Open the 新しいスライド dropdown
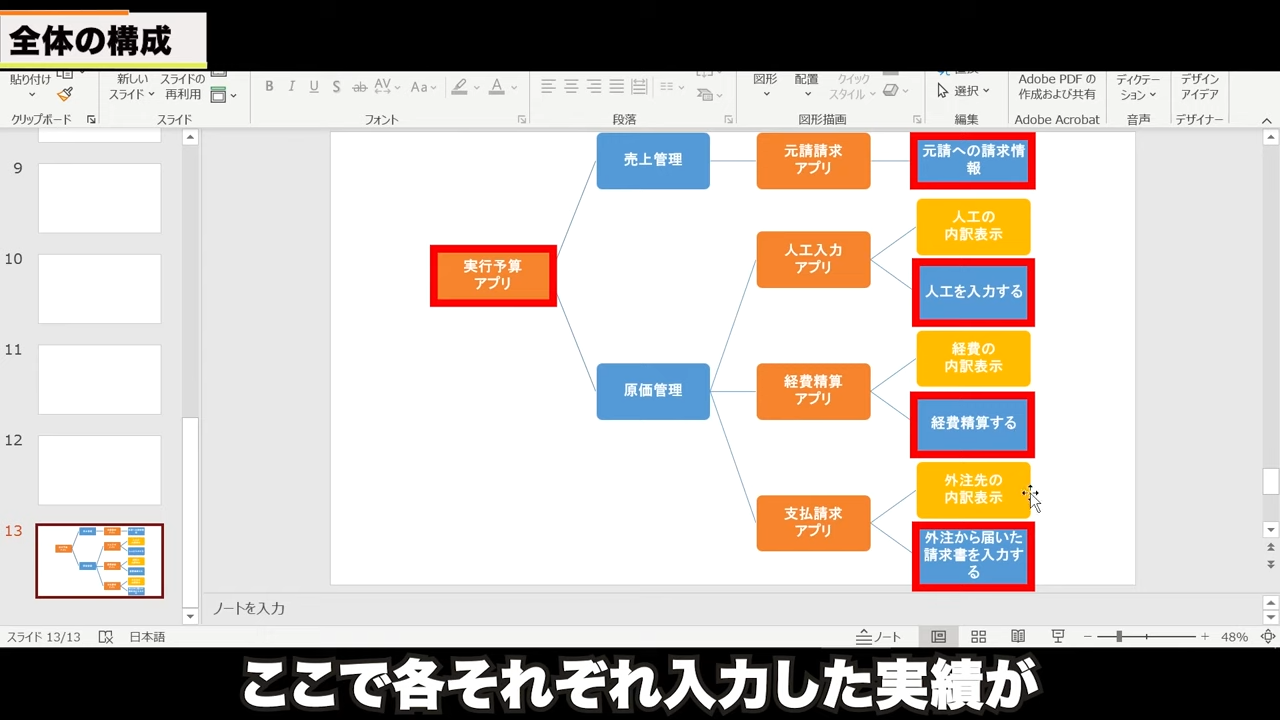This screenshot has width=1280, height=720. [132, 94]
